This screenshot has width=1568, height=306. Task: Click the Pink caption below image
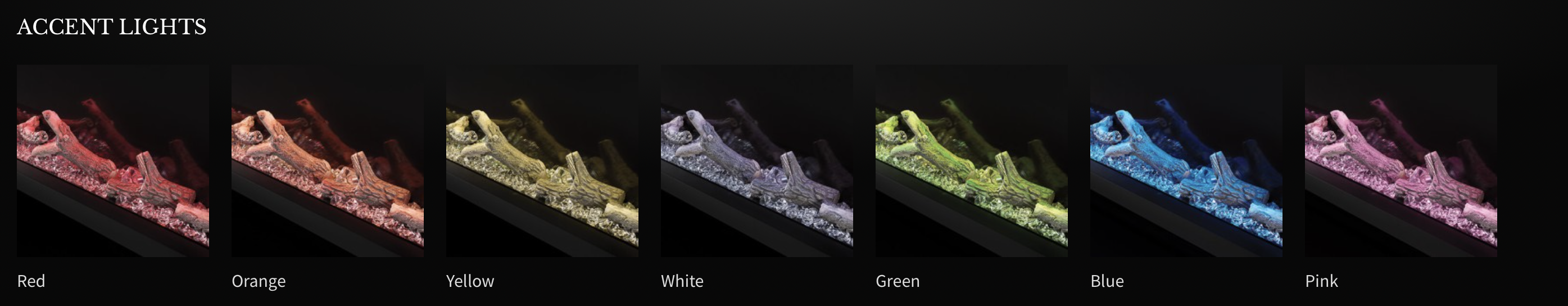pos(1321,281)
